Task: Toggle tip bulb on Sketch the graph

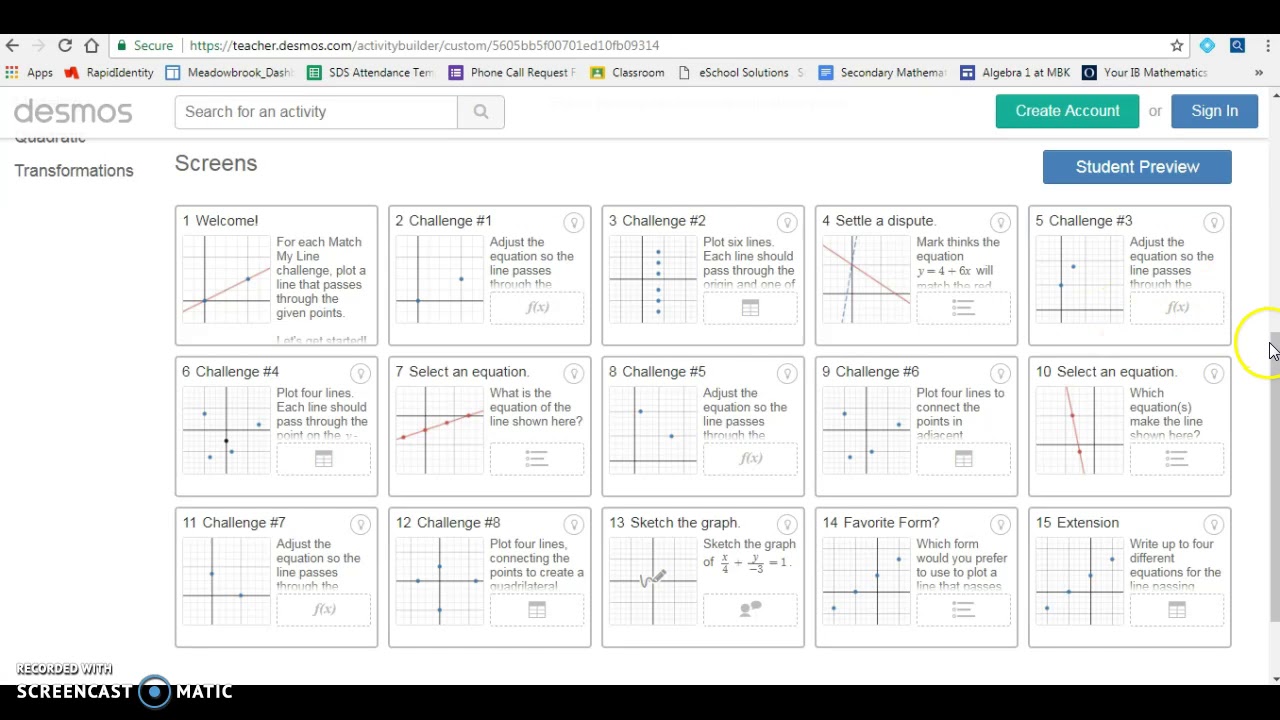Action: coord(787,524)
